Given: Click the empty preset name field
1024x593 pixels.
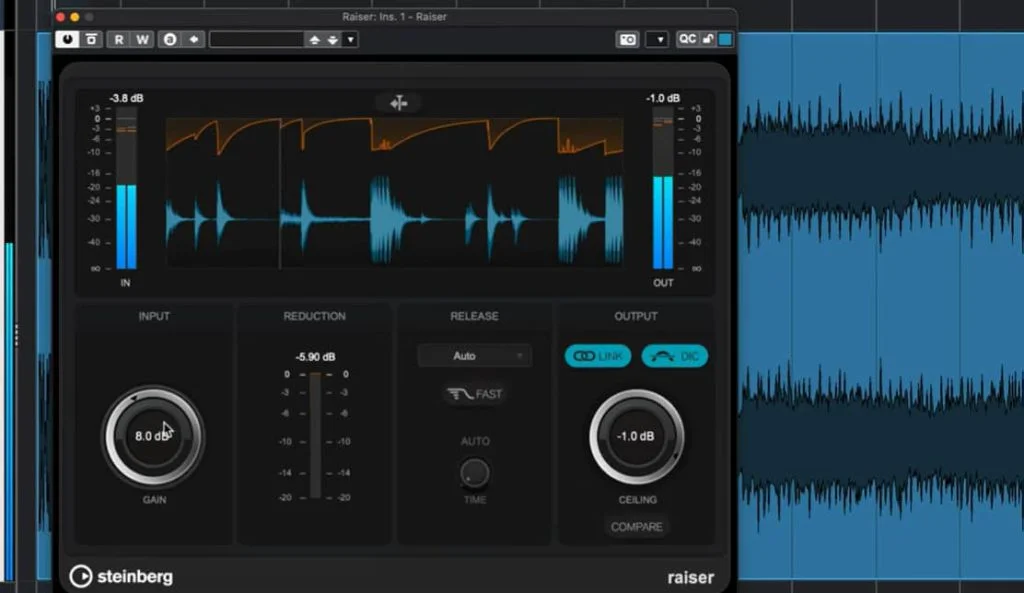Looking at the screenshot, I should coord(257,39).
